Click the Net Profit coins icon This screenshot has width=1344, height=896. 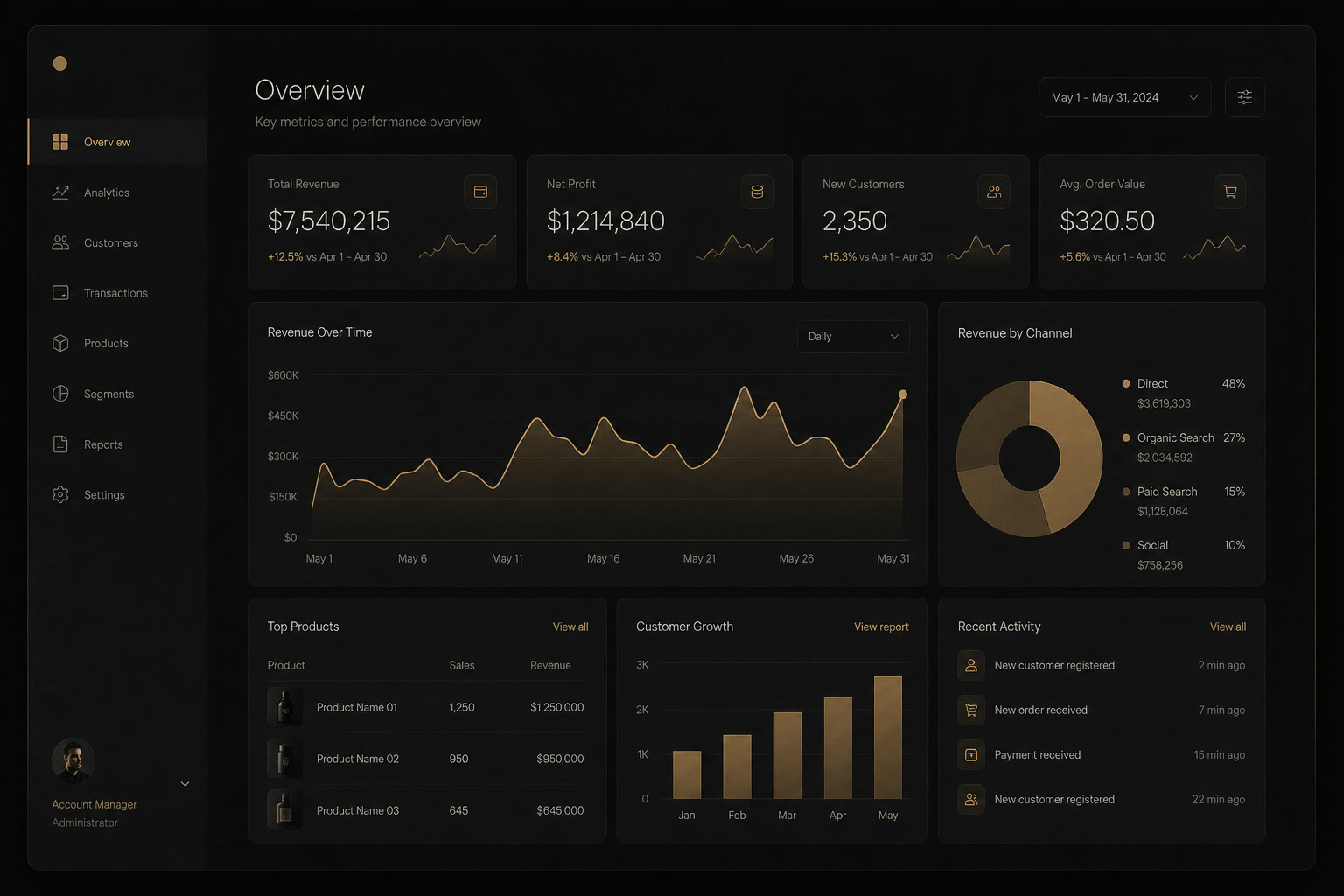[757, 192]
